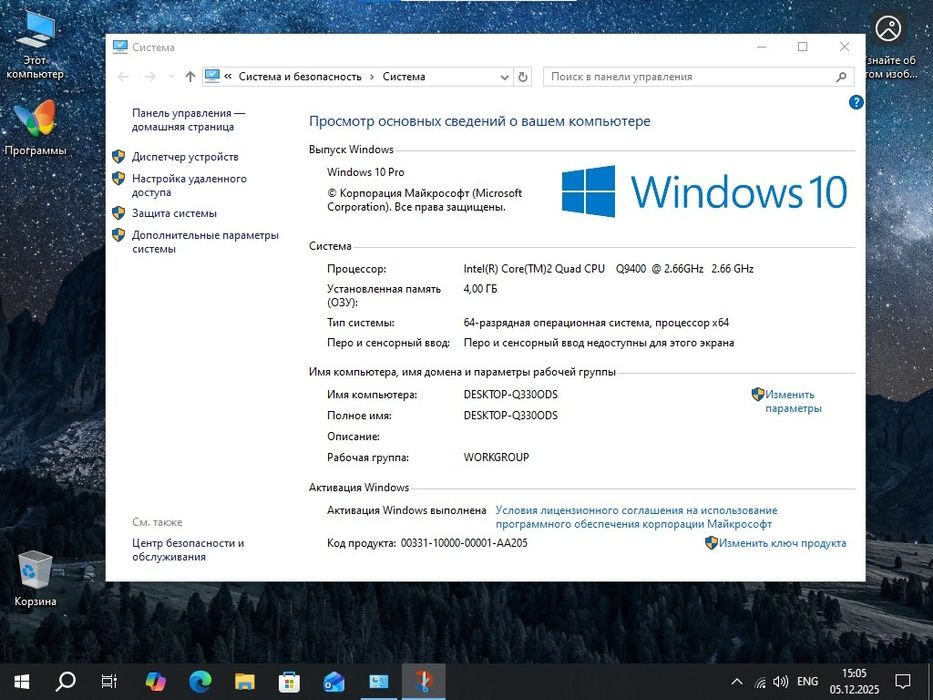
Task: Click the Система window title icon
Action: point(120,47)
